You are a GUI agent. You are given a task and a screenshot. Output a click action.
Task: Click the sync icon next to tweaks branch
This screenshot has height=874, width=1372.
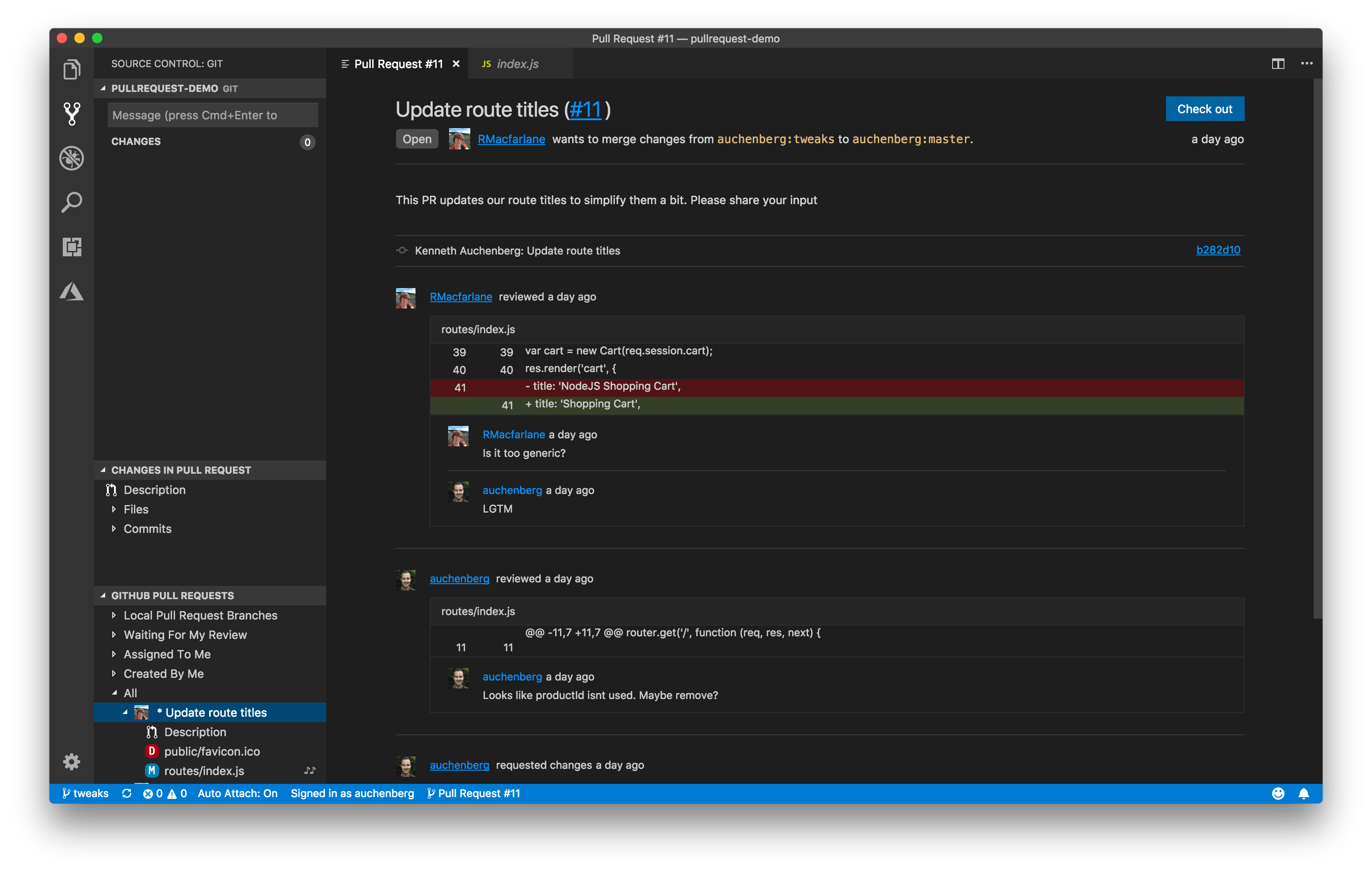click(x=127, y=793)
